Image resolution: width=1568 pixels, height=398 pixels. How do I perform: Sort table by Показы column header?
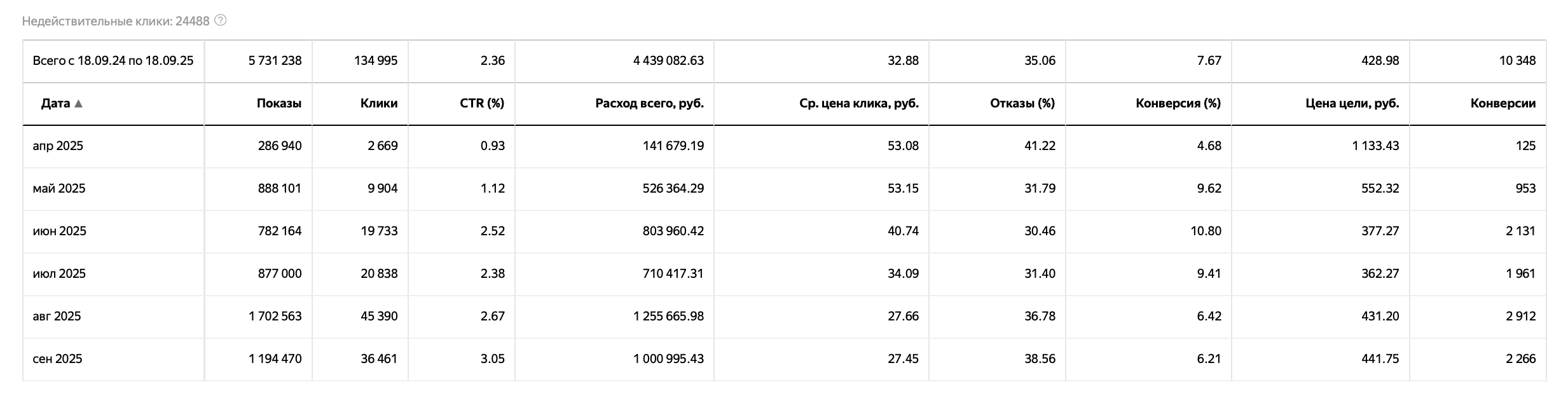coord(279,104)
